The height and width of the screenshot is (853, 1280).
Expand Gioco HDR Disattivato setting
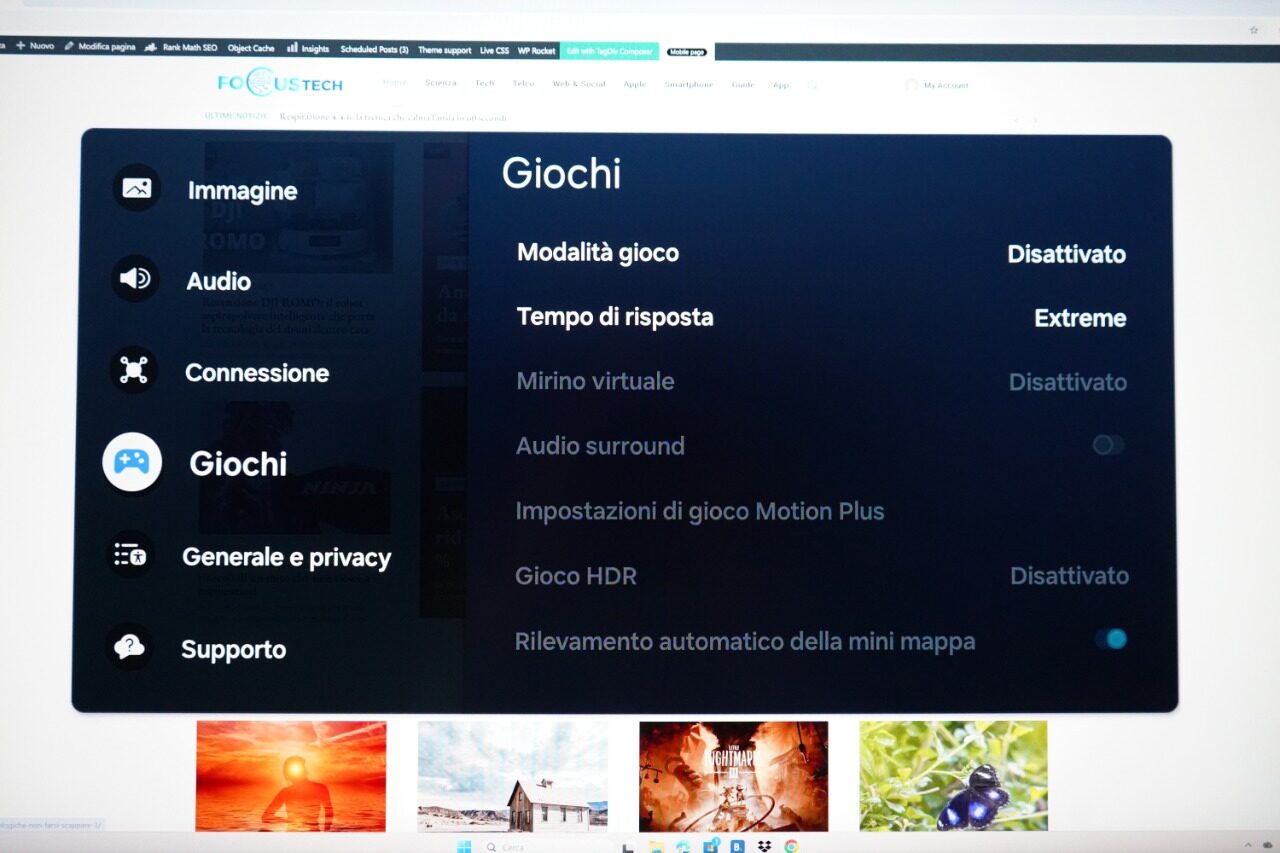pyautogui.click(x=1069, y=576)
